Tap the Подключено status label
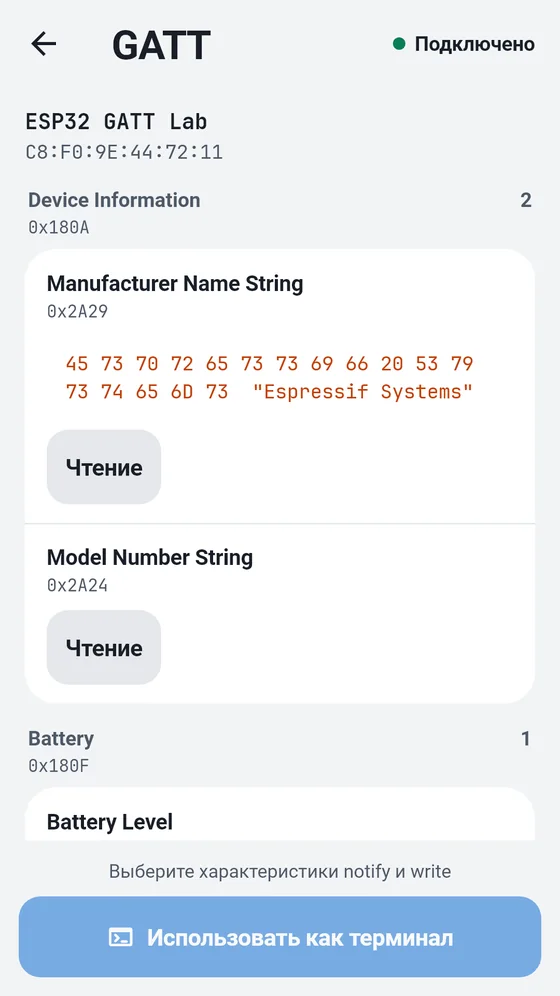The image size is (560, 996). [x=474, y=44]
